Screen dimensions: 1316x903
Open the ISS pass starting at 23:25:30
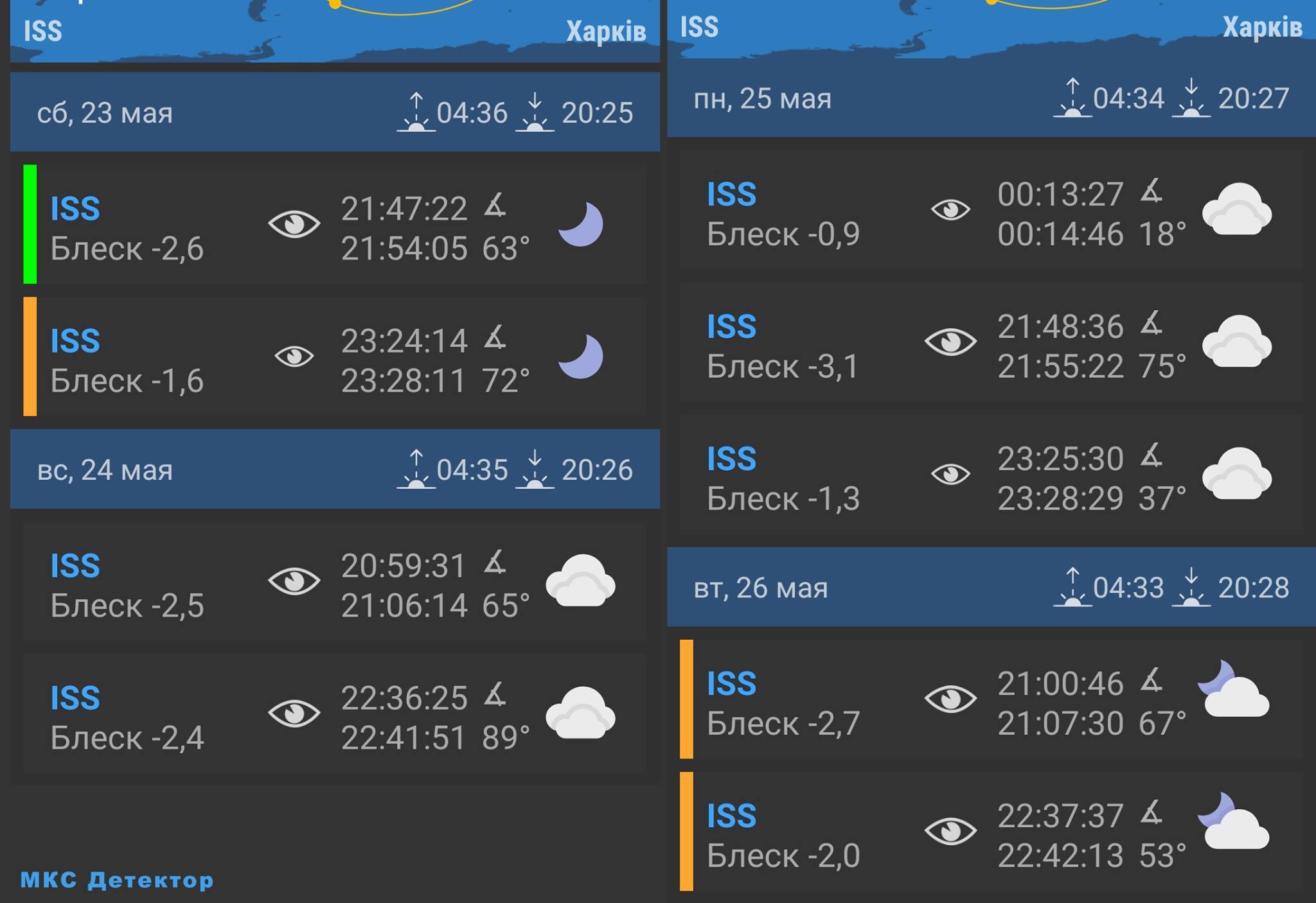pos(991,478)
